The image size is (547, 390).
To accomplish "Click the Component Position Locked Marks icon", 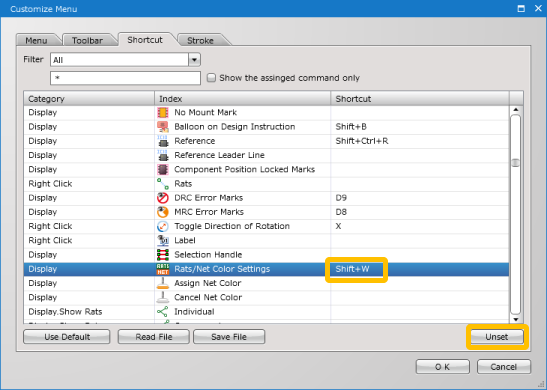I will pos(163,170).
